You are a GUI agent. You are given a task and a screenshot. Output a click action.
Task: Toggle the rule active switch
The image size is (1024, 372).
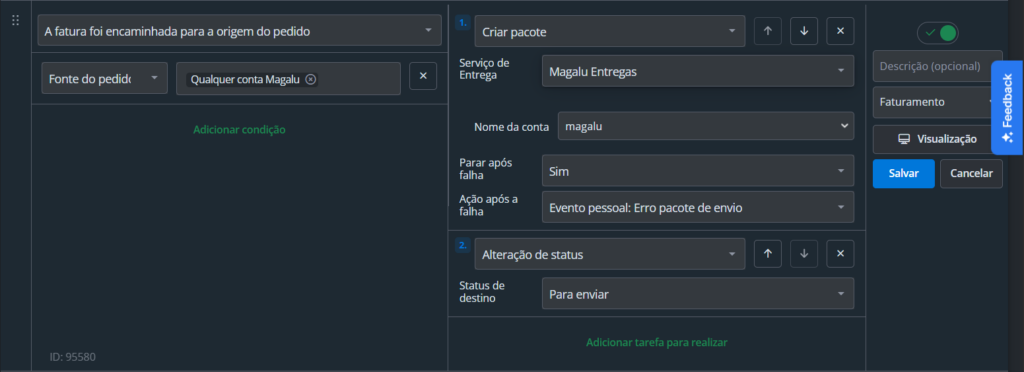click(x=938, y=33)
